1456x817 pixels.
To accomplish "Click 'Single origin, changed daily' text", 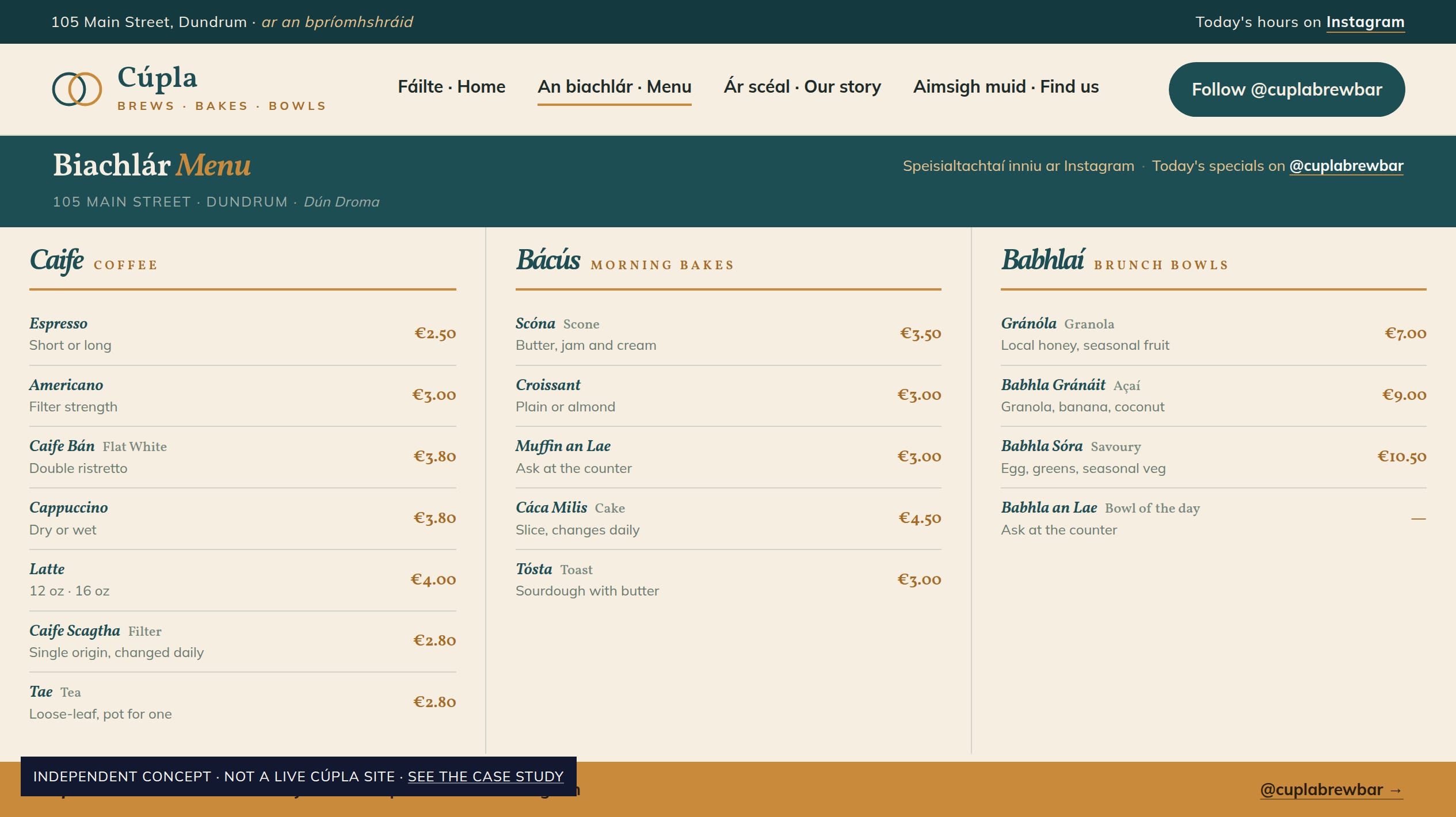I will tap(116, 652).
